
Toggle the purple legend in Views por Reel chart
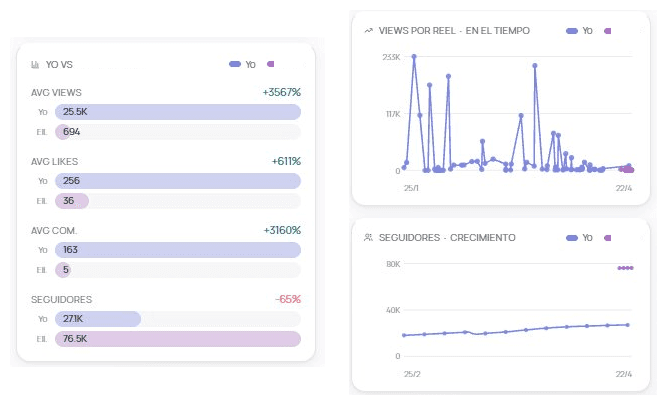pyautogui.click(x=607, y=31)
